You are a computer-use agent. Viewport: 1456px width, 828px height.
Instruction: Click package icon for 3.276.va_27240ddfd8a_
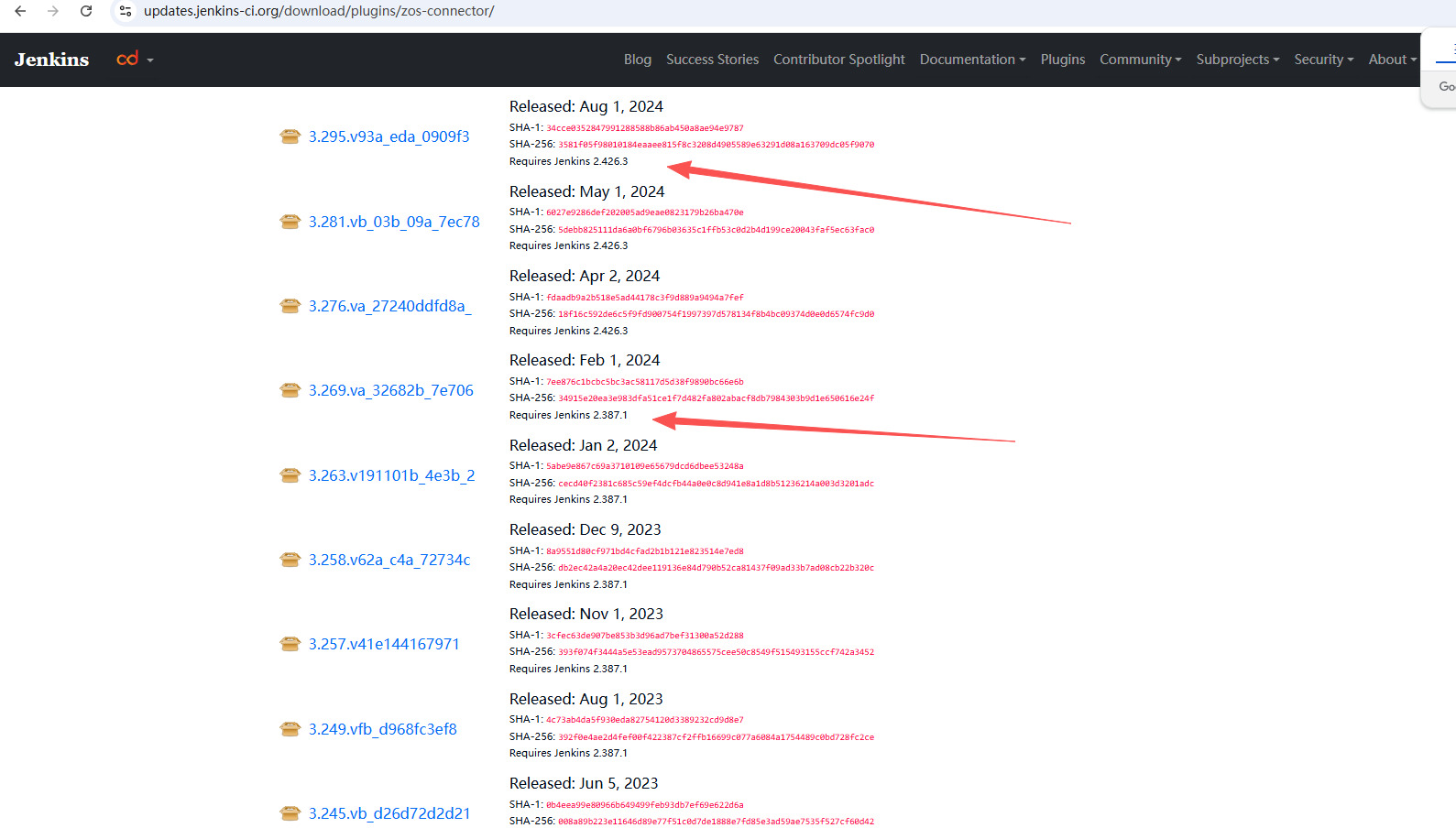[290, 306]
